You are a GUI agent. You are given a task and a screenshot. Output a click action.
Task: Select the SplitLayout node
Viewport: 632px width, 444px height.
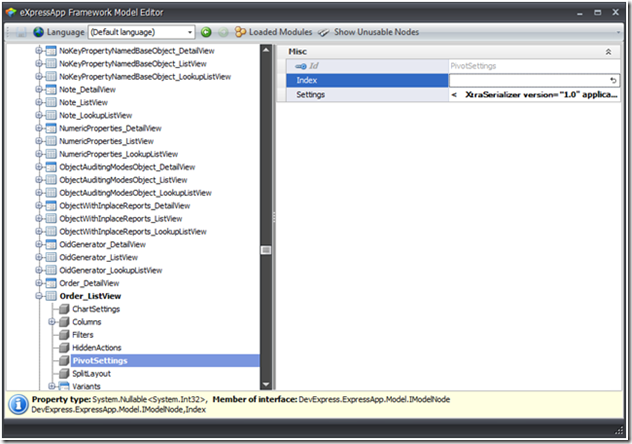tap(91, 373)
